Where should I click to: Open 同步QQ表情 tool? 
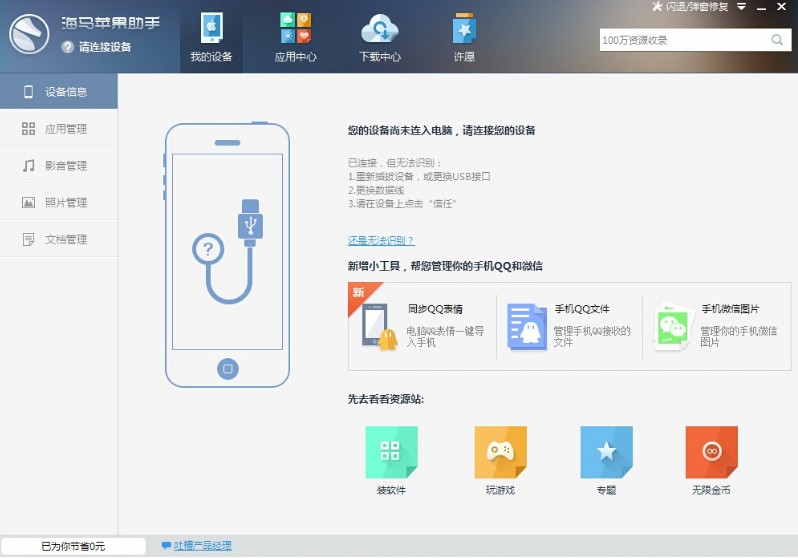pos(421,326)
